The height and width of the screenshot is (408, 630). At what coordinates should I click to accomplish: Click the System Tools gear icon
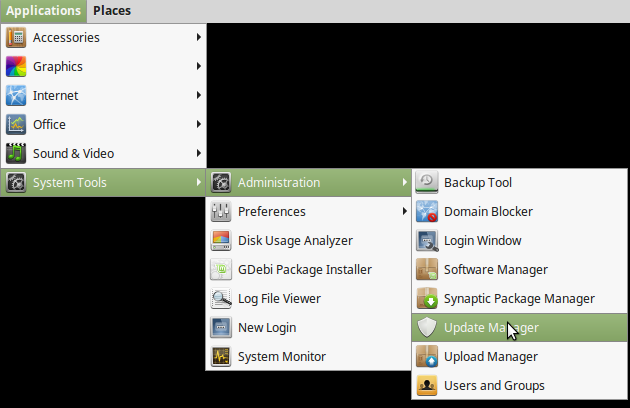(x=16, y=182)
